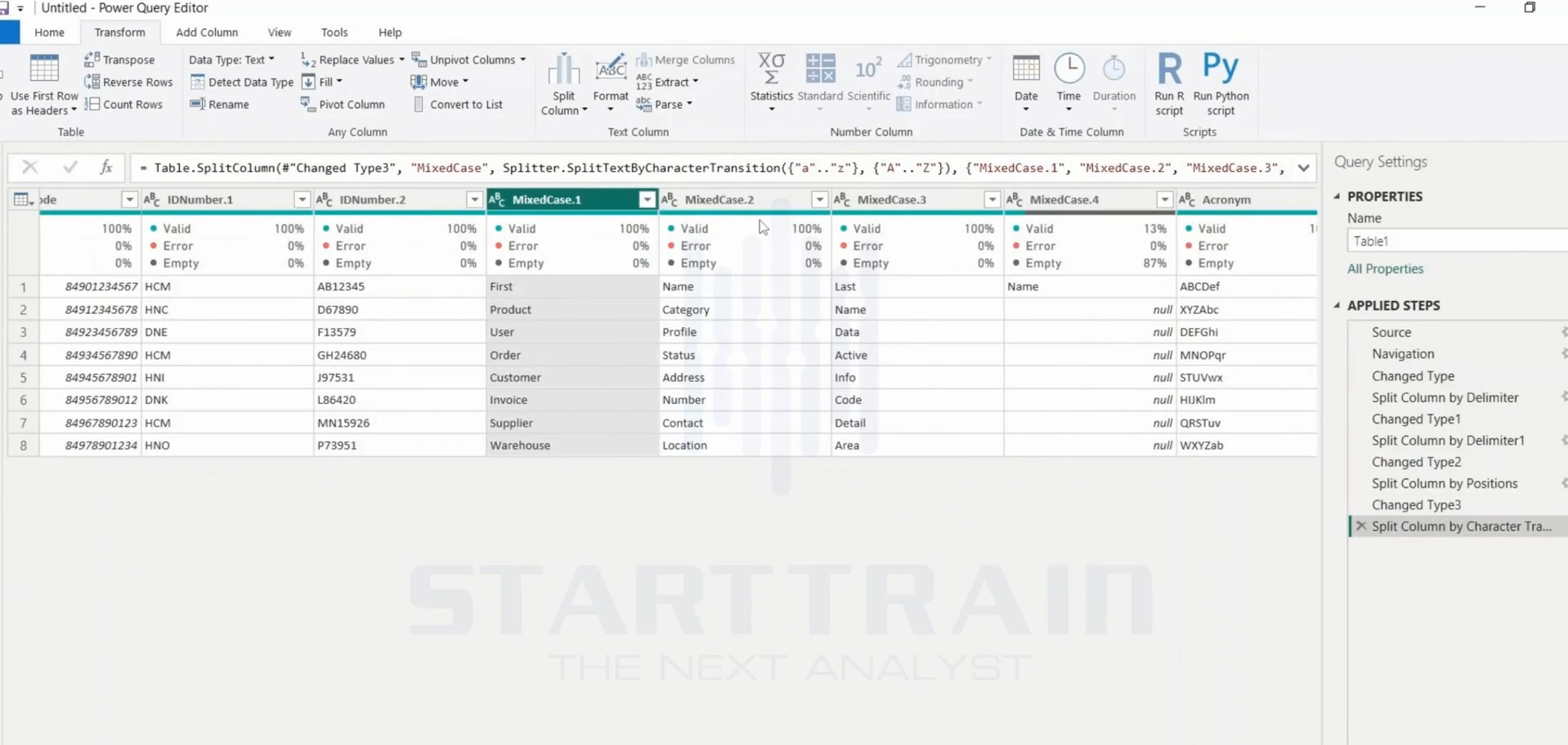The height and width of the screenshot is (745, 1568).
Task: Click the Transpose icon
Action: [x=92, y=60]
